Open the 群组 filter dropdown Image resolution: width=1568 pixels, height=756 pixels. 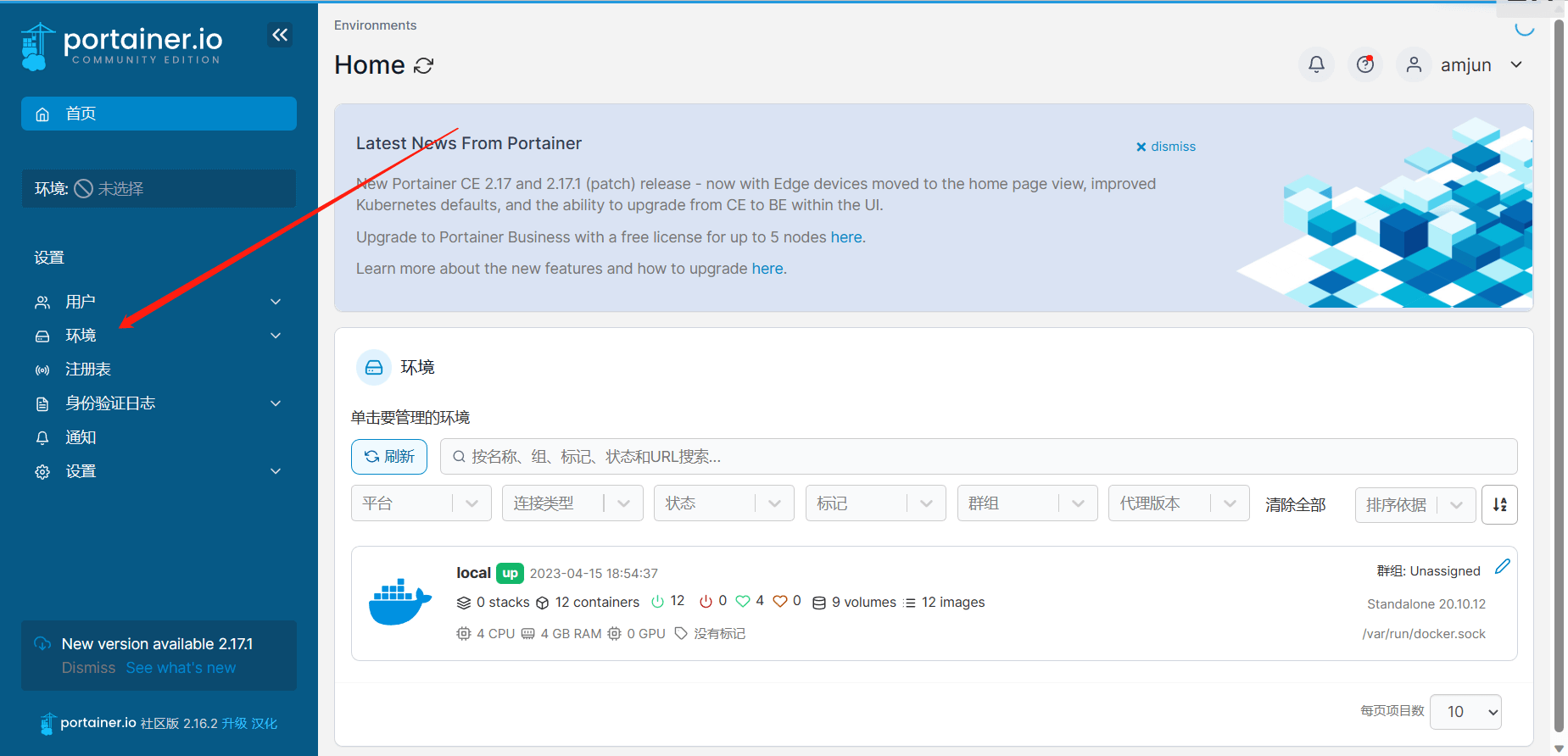1028,503
